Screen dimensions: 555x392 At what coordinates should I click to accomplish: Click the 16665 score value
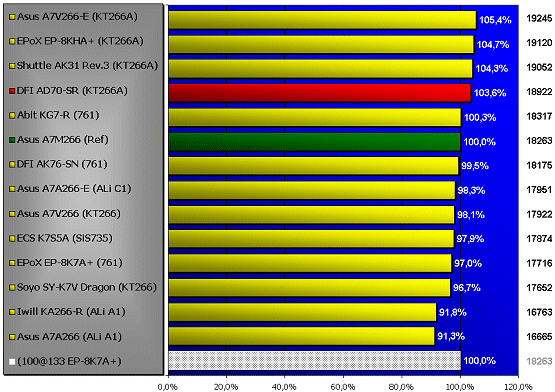tap(539, 336)
